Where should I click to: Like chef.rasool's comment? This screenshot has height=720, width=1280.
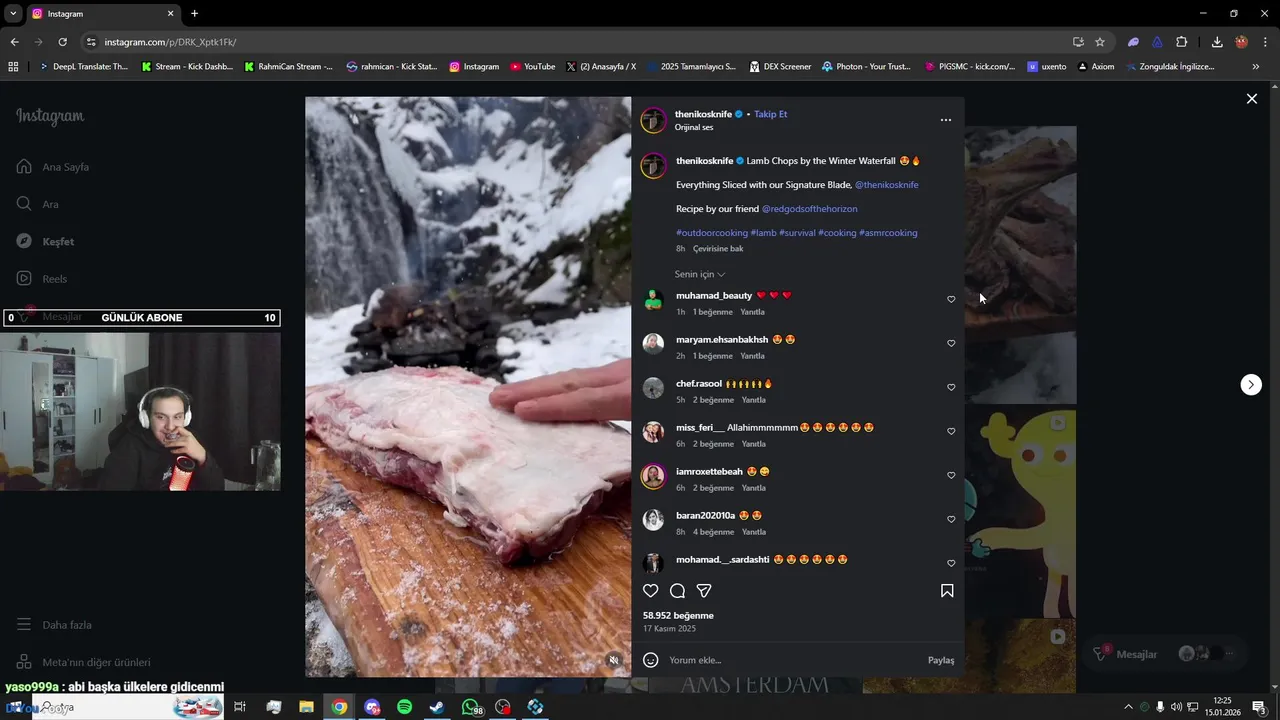[x=951, y=387]
